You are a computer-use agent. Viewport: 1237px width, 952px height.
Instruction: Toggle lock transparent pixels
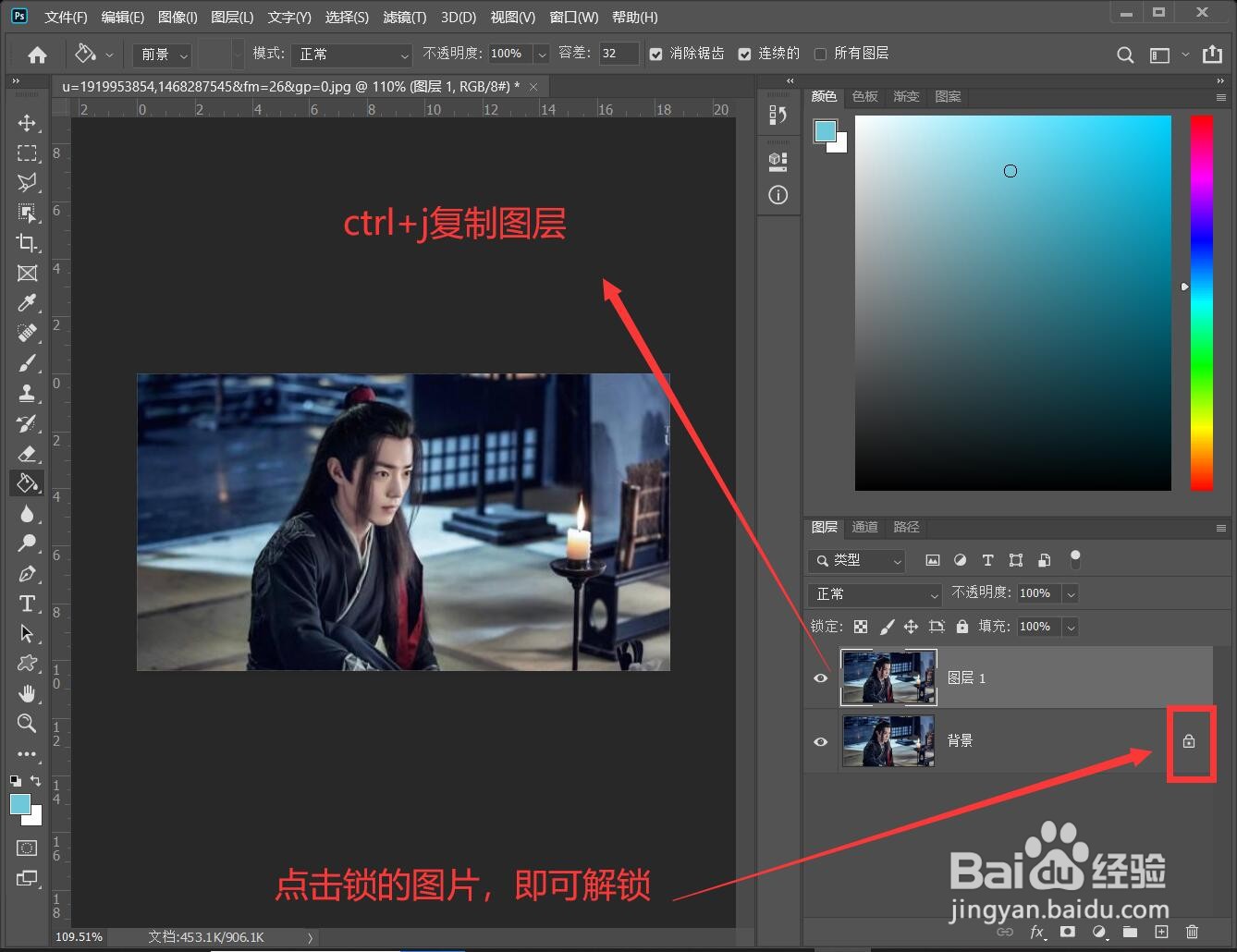(x=861, y=627)
